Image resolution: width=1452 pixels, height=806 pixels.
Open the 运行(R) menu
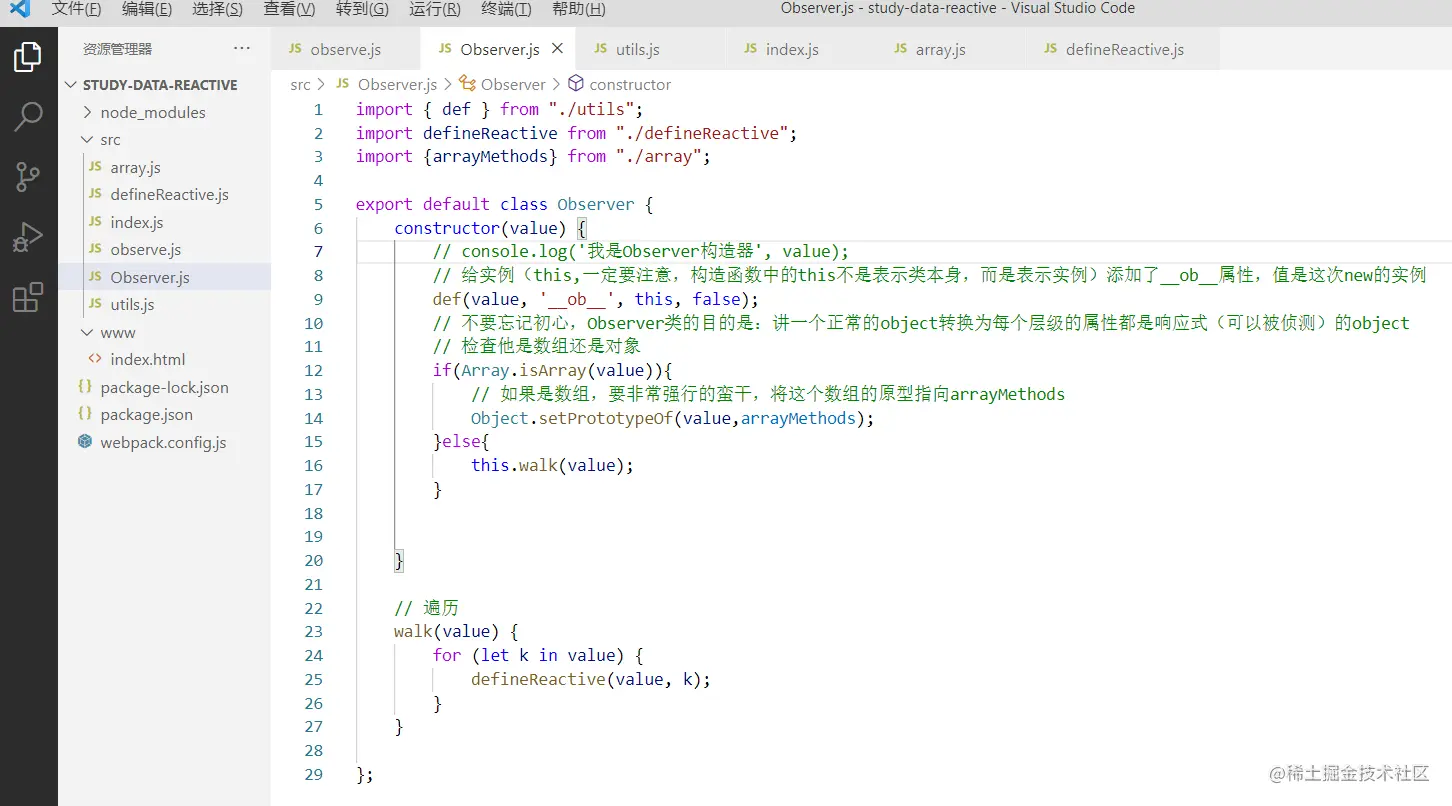[x=433, y=9]
